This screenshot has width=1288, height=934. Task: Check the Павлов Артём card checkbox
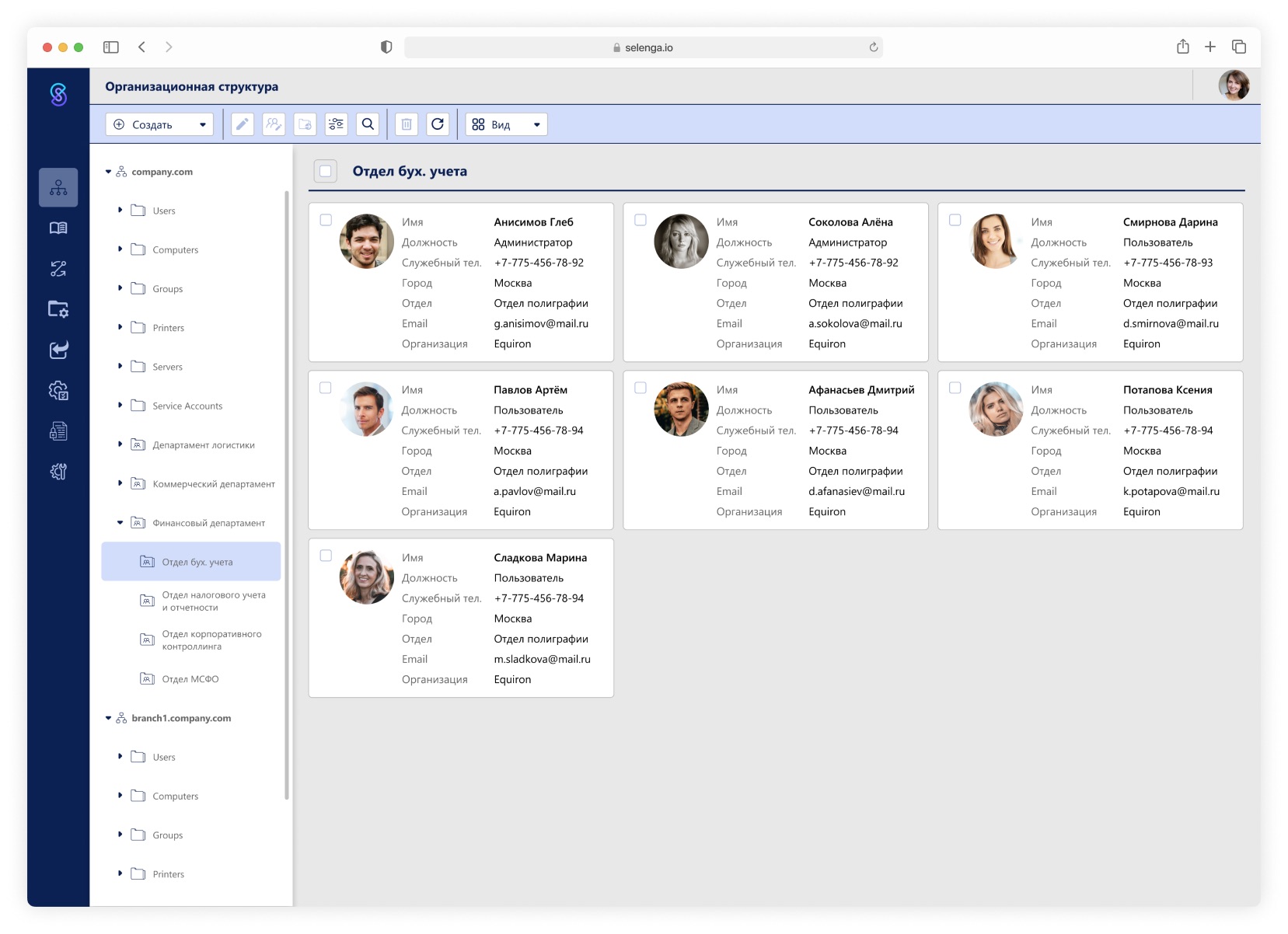(326, 388)
